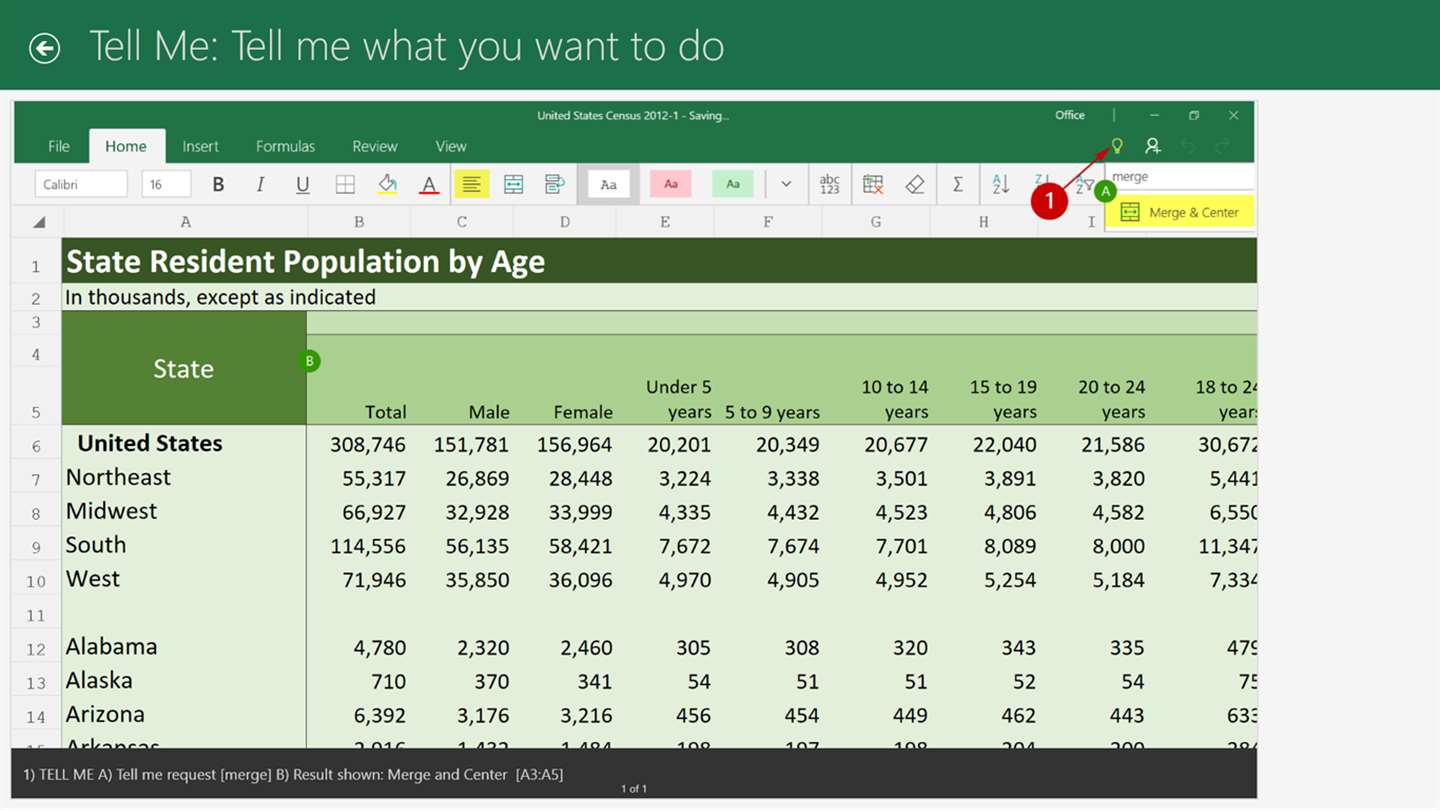Click the Tell Me lightbulb icon
The width and height of the screenshot is (1440, 810).
(1117, 146)
